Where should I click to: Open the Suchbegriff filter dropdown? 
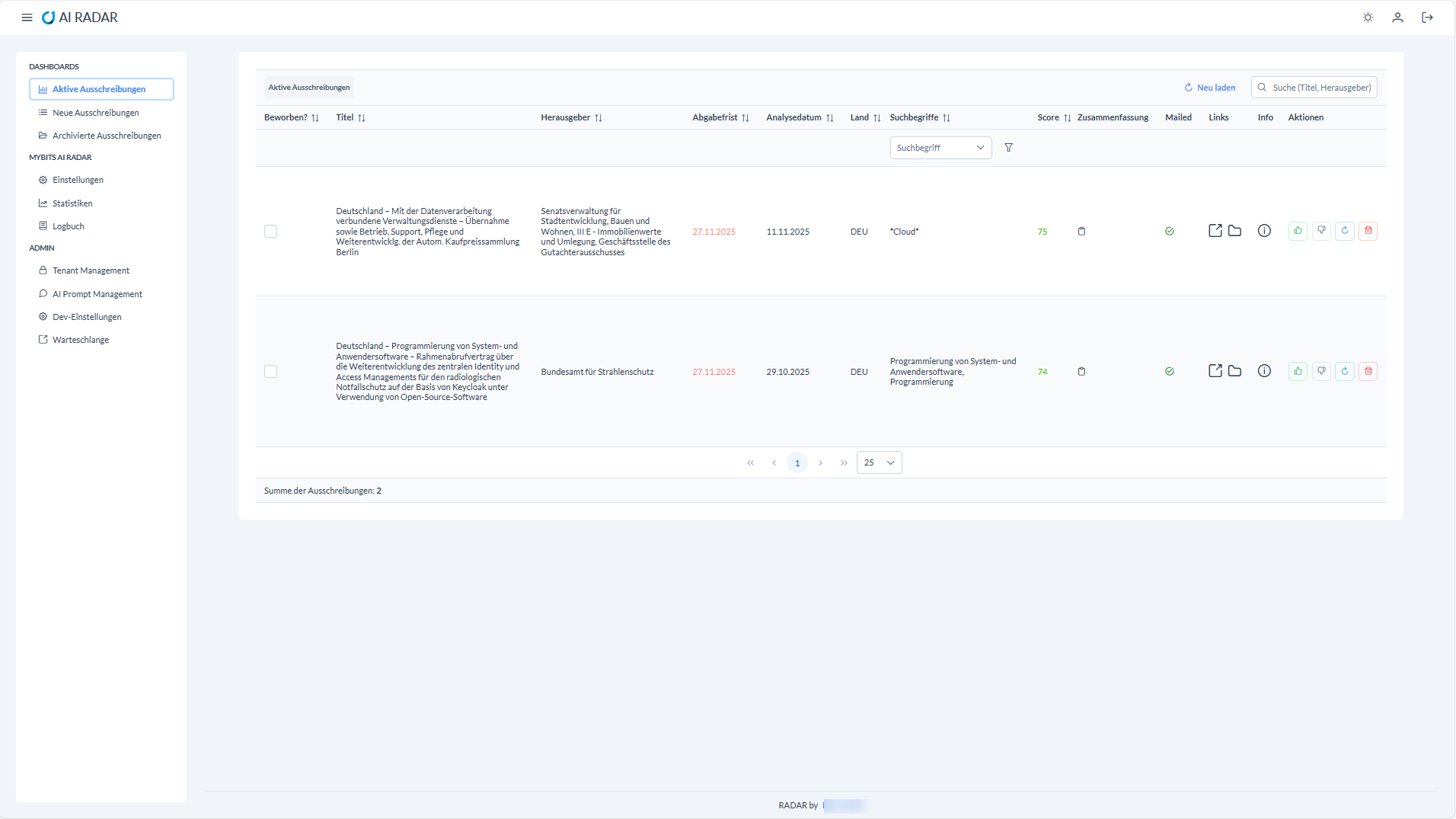click(x=940, y=148)
